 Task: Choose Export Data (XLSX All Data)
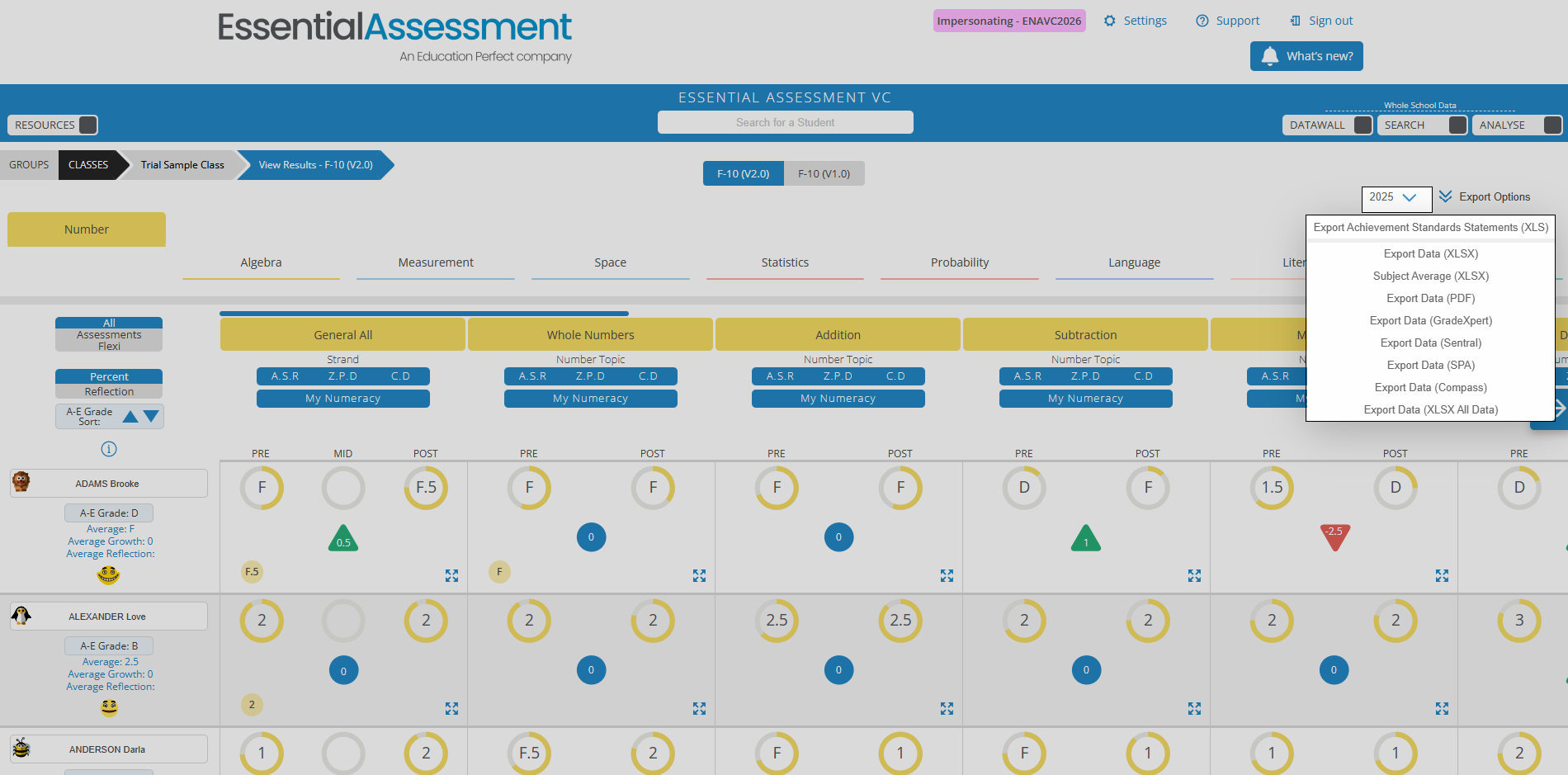[1431, 409]
